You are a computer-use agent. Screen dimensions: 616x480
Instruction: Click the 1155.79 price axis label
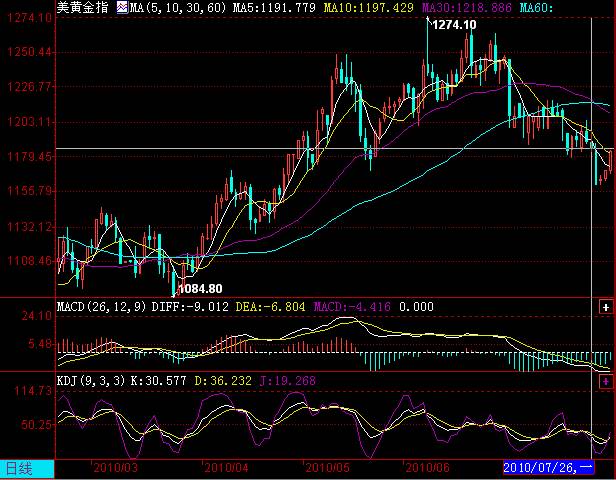(x=30, y=192)
